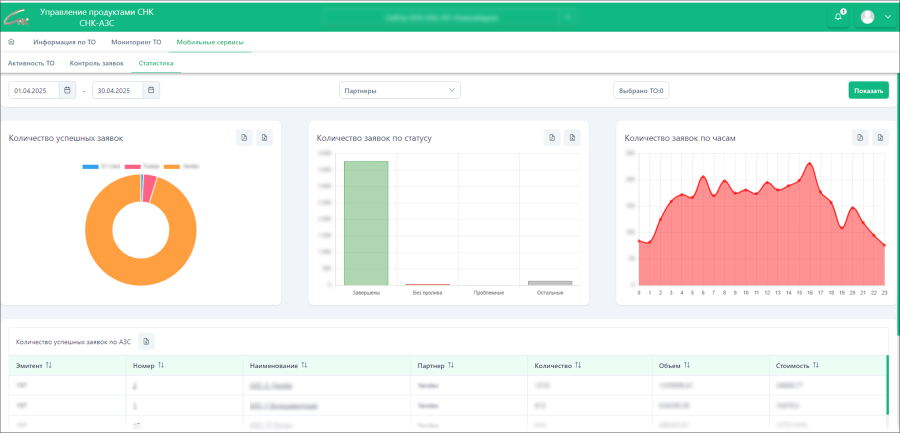Viewport: 900px width, 433px height.
Task: Click the Завершены green bar in status chart
Action: click(x=365, y=223)
